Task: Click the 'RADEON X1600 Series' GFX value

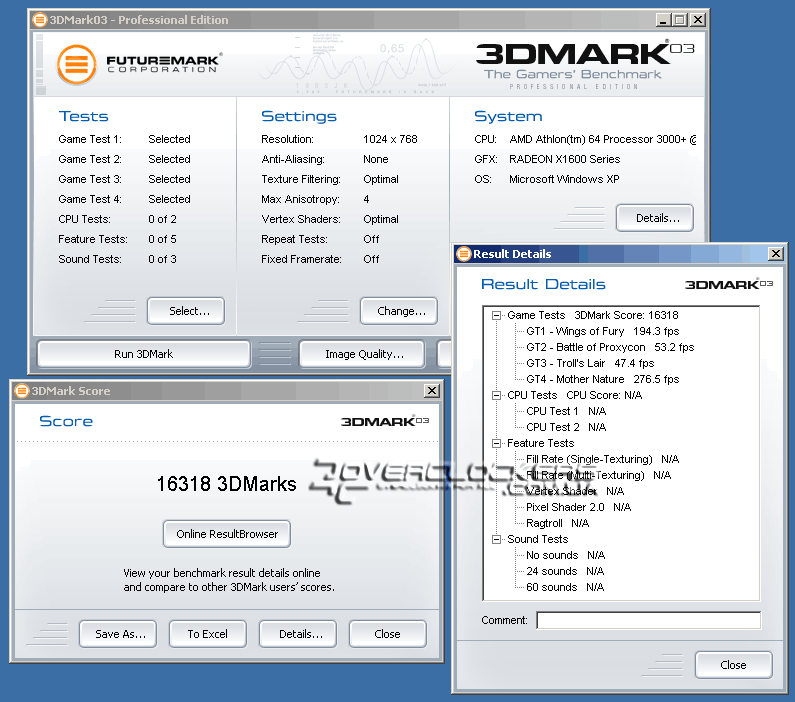Action: coord(565,159)
